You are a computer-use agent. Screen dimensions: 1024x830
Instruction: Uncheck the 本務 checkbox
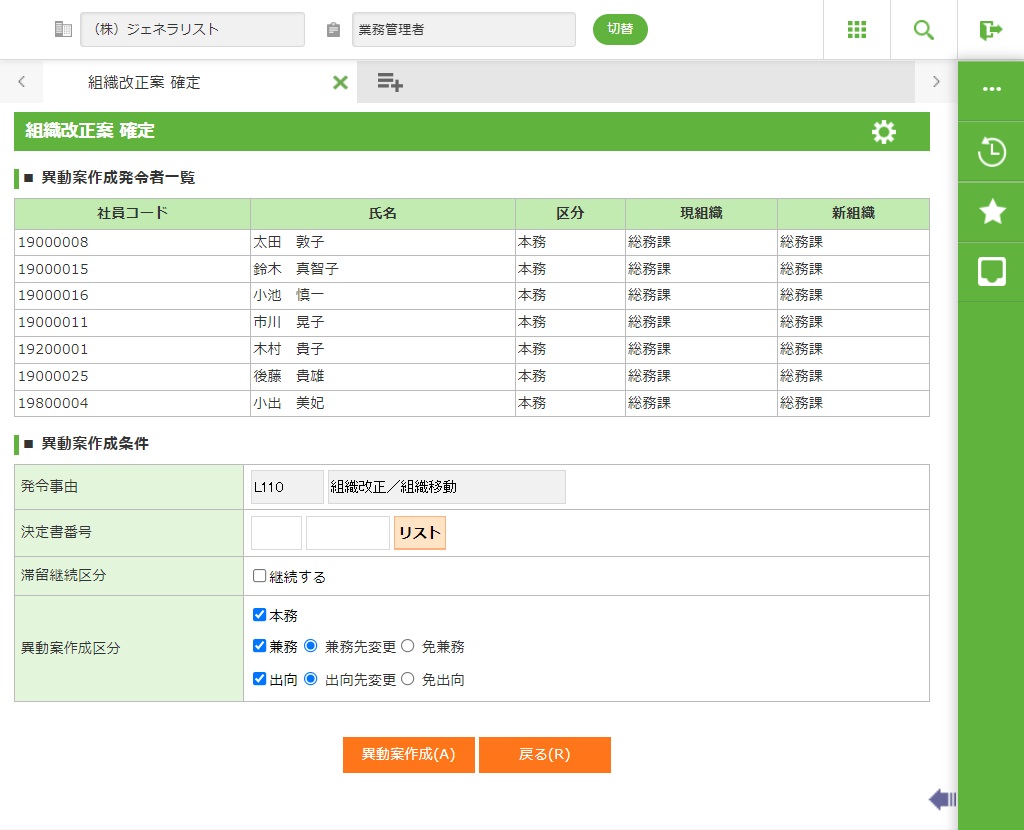coord(260,615)
